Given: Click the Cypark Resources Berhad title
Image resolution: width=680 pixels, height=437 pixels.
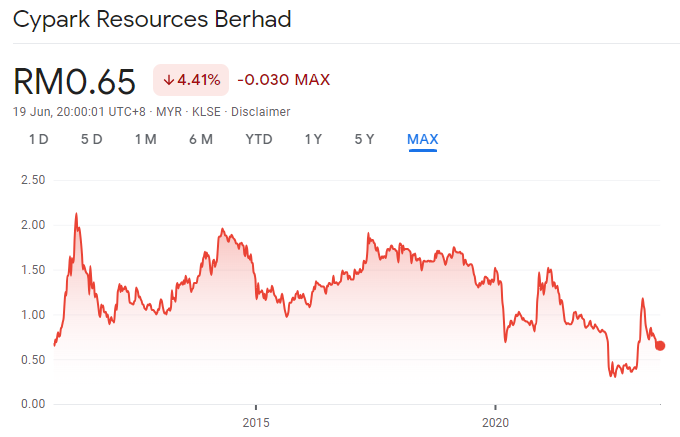Looking at the screenshot, I should point(153,21).
